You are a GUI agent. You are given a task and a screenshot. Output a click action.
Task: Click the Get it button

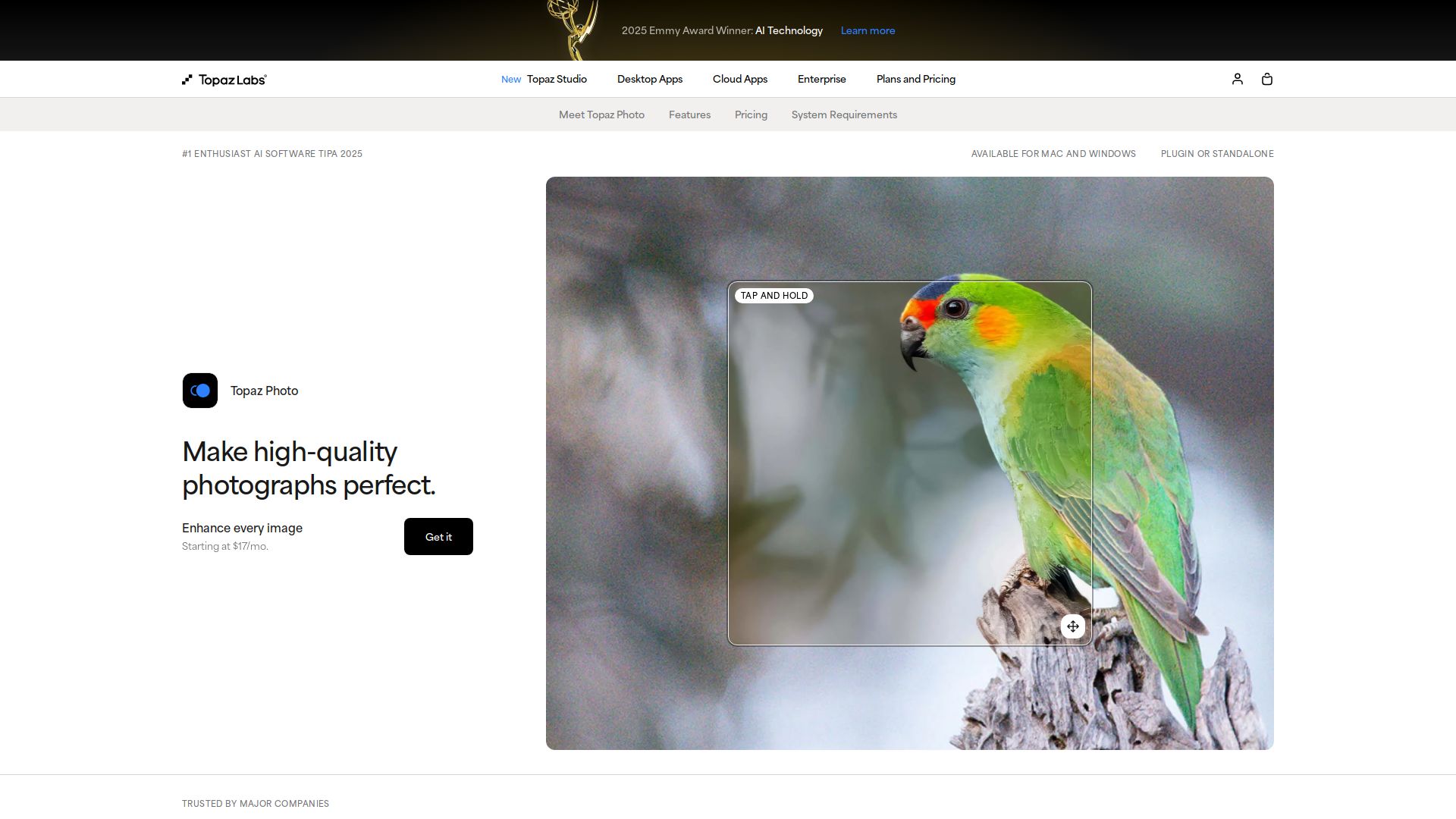(x=438, y=537)
